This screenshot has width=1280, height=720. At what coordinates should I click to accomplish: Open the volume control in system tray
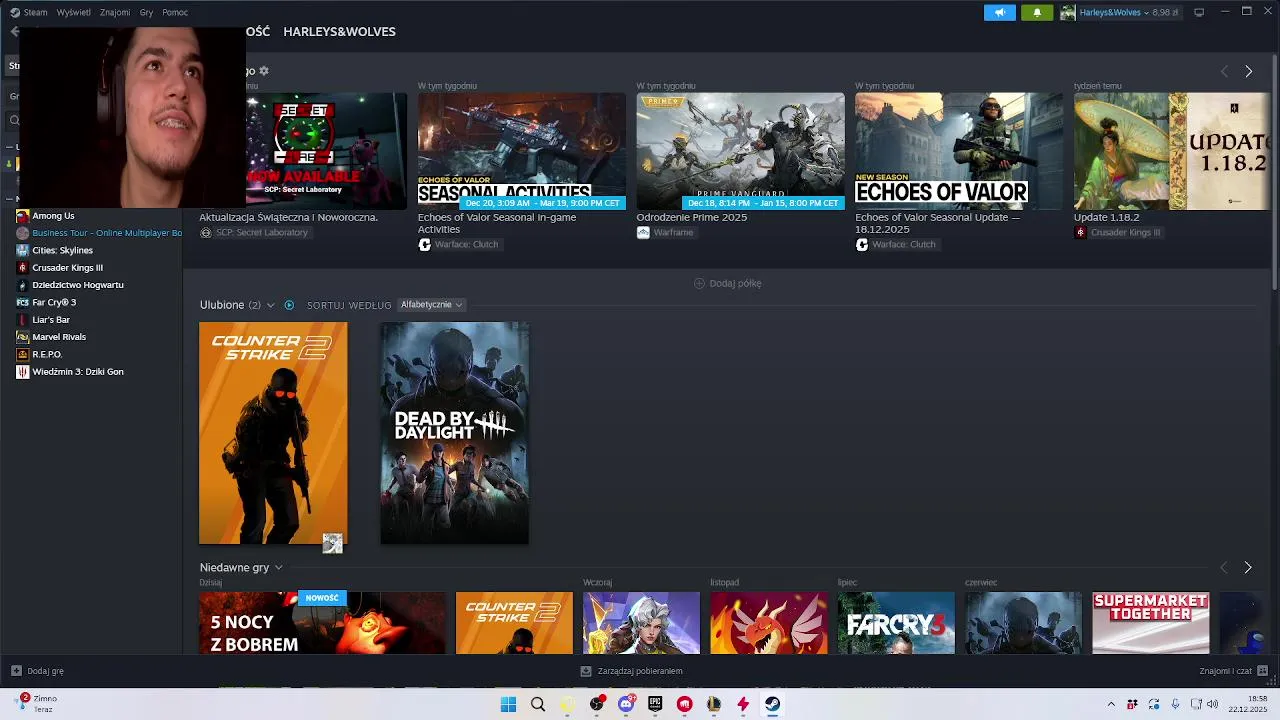[1212, 704]
